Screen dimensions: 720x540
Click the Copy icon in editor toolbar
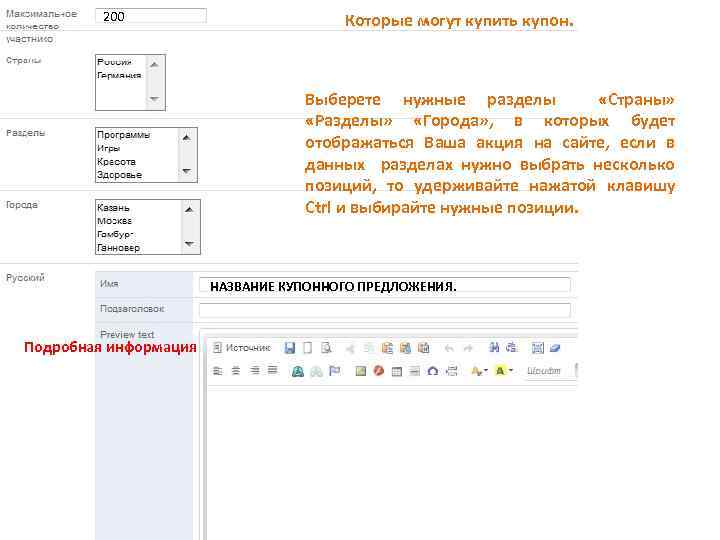pos(368,349)
